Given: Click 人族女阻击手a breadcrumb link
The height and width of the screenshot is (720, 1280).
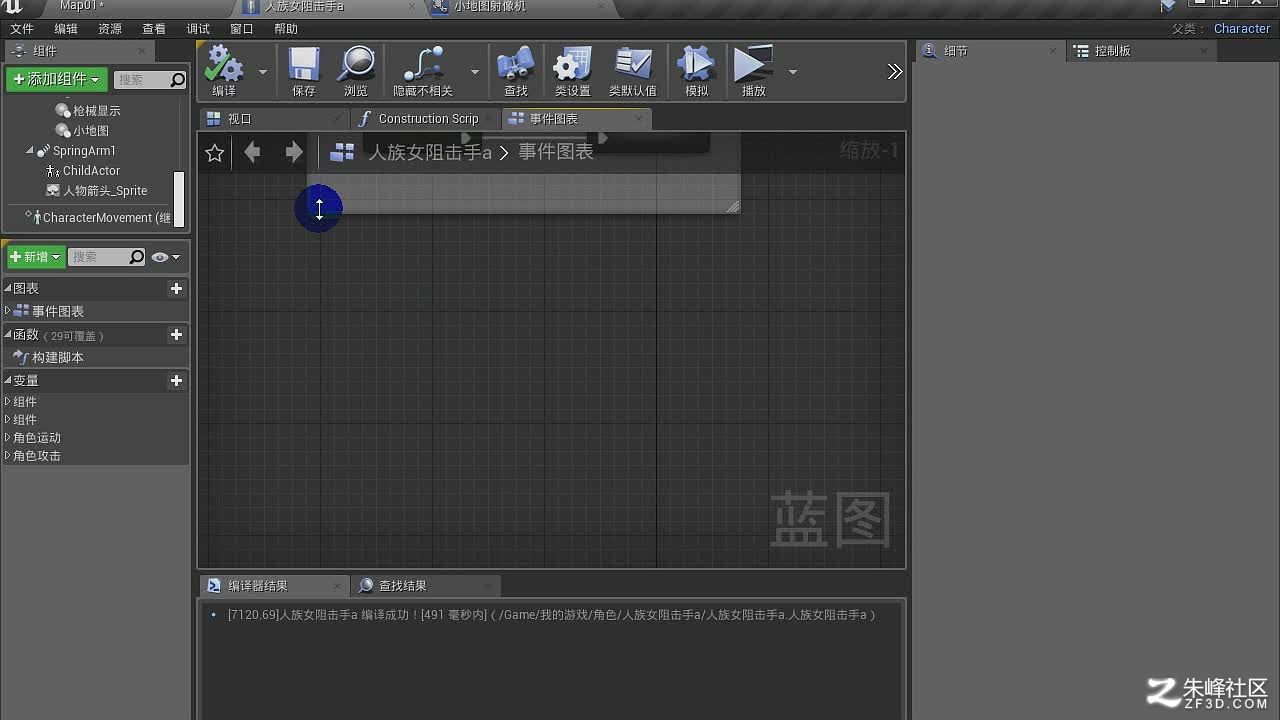Looking at the screenshot, I should [x=430, y=152].
